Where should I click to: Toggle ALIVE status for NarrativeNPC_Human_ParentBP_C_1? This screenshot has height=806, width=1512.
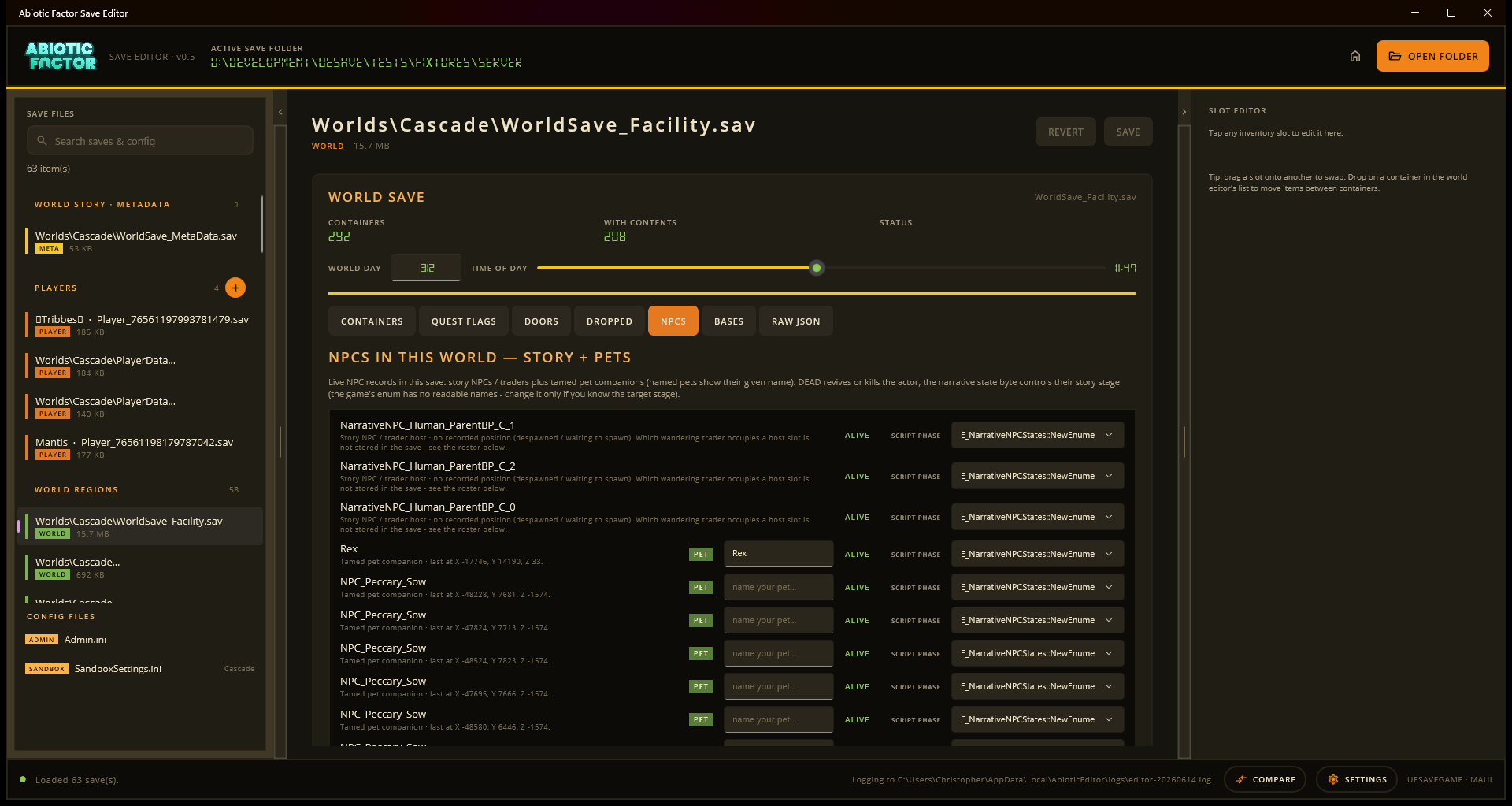tap(857, 436)
